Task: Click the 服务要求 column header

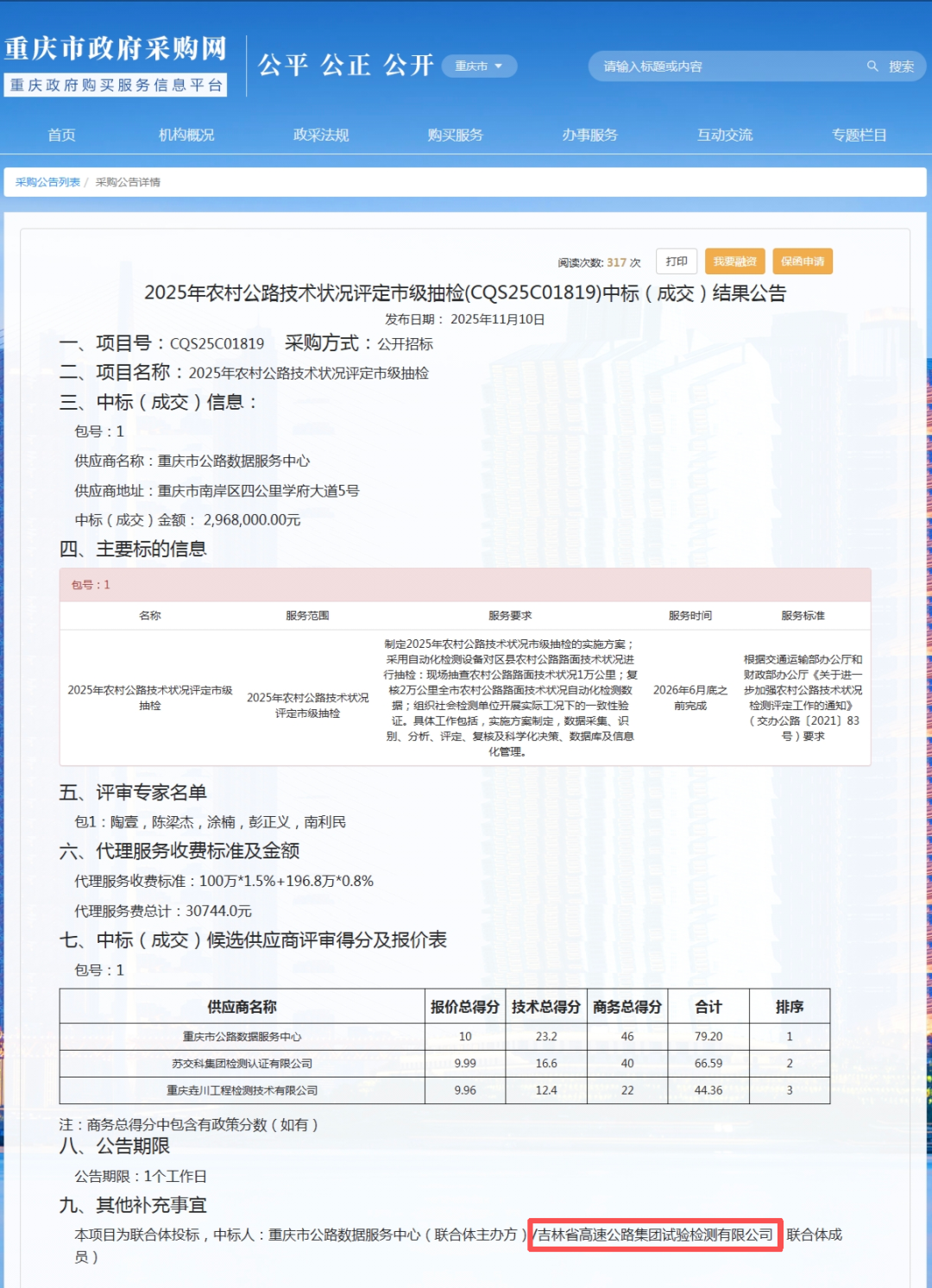Action: pos(510,615)
